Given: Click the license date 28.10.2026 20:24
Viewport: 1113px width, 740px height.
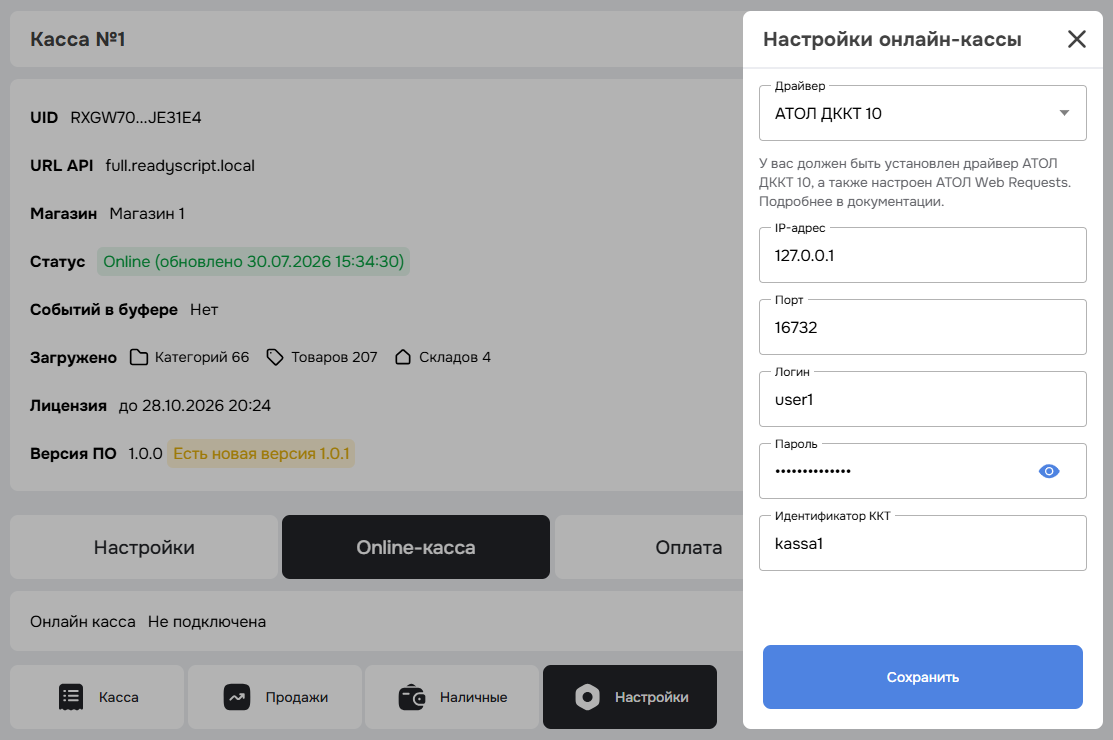Looking at the screenshot, I should click(207, 405).
